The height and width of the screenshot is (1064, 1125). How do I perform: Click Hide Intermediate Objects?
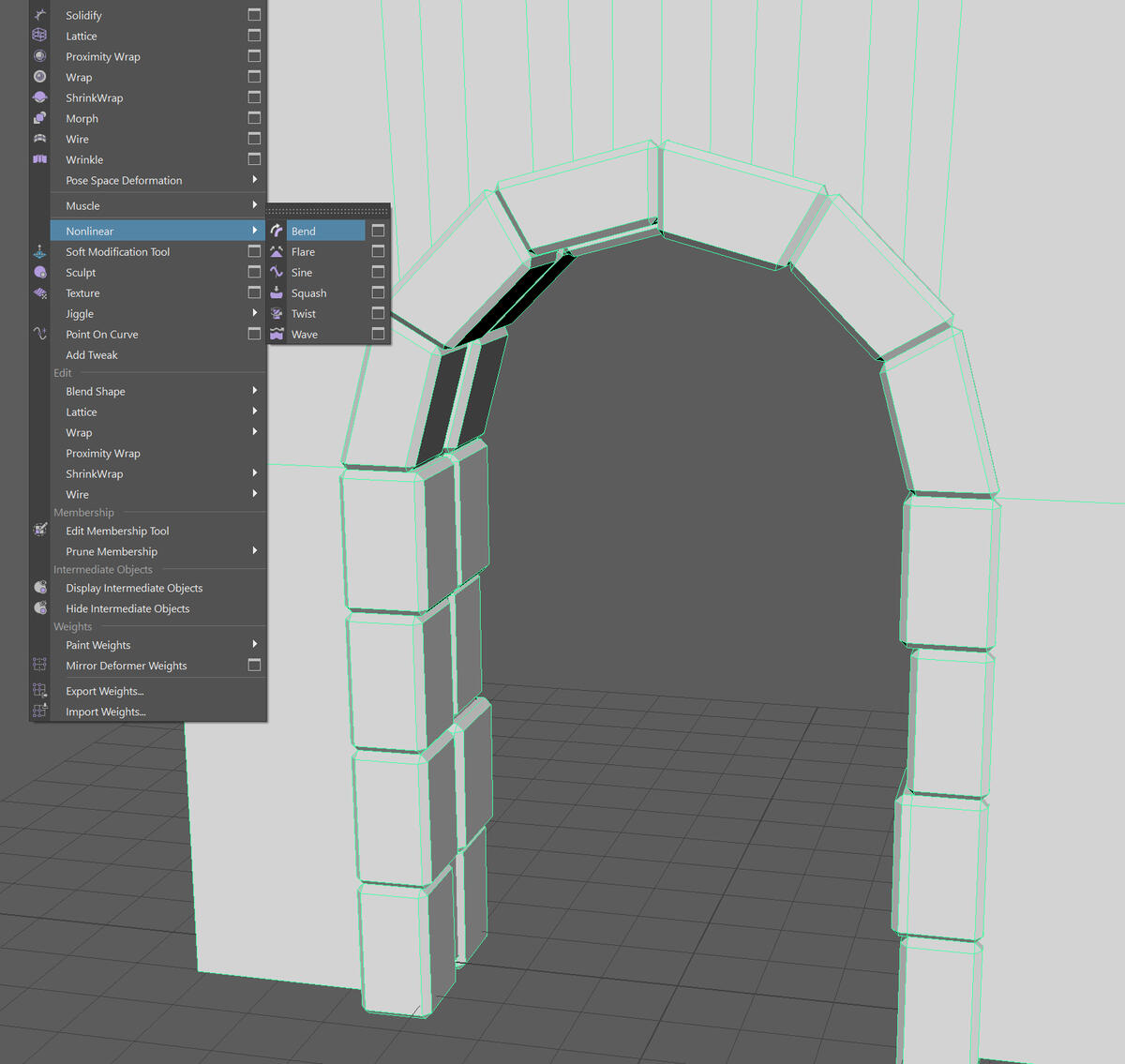tap(127, 608)
